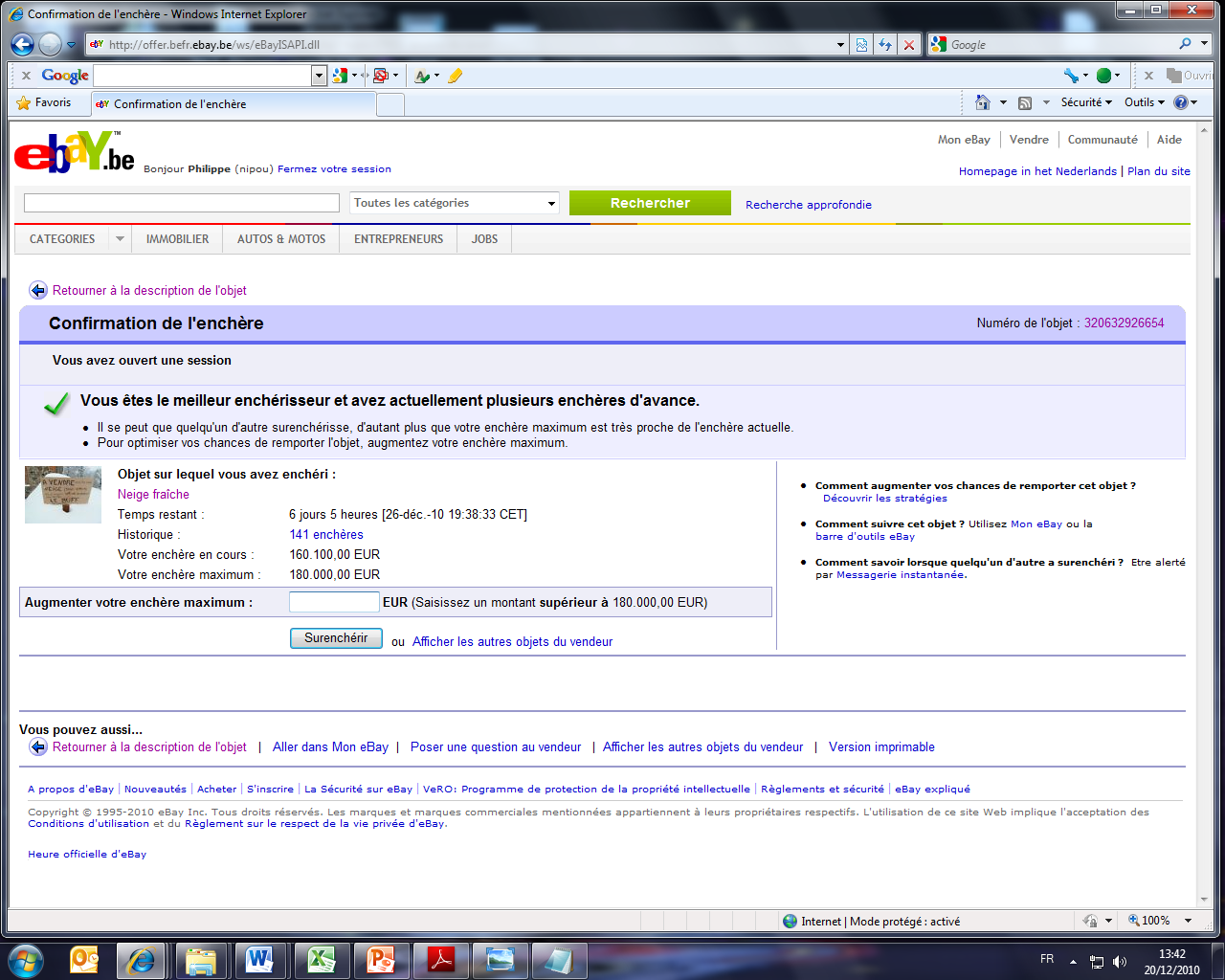Refresh the page with the refresh icon

click(x=885, y=45)
